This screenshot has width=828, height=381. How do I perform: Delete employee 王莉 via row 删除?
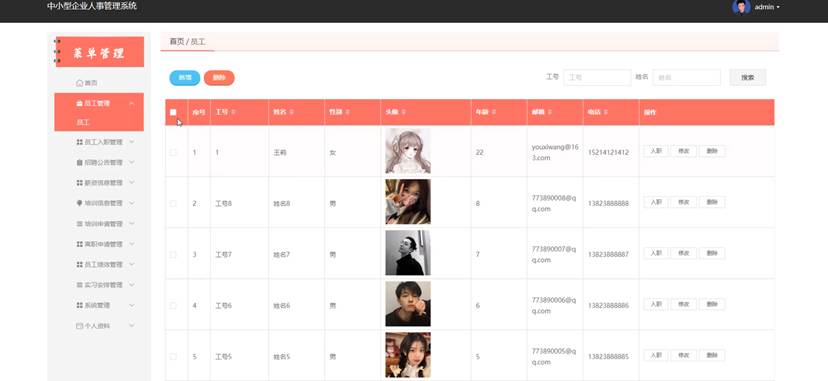click(712, 151)
